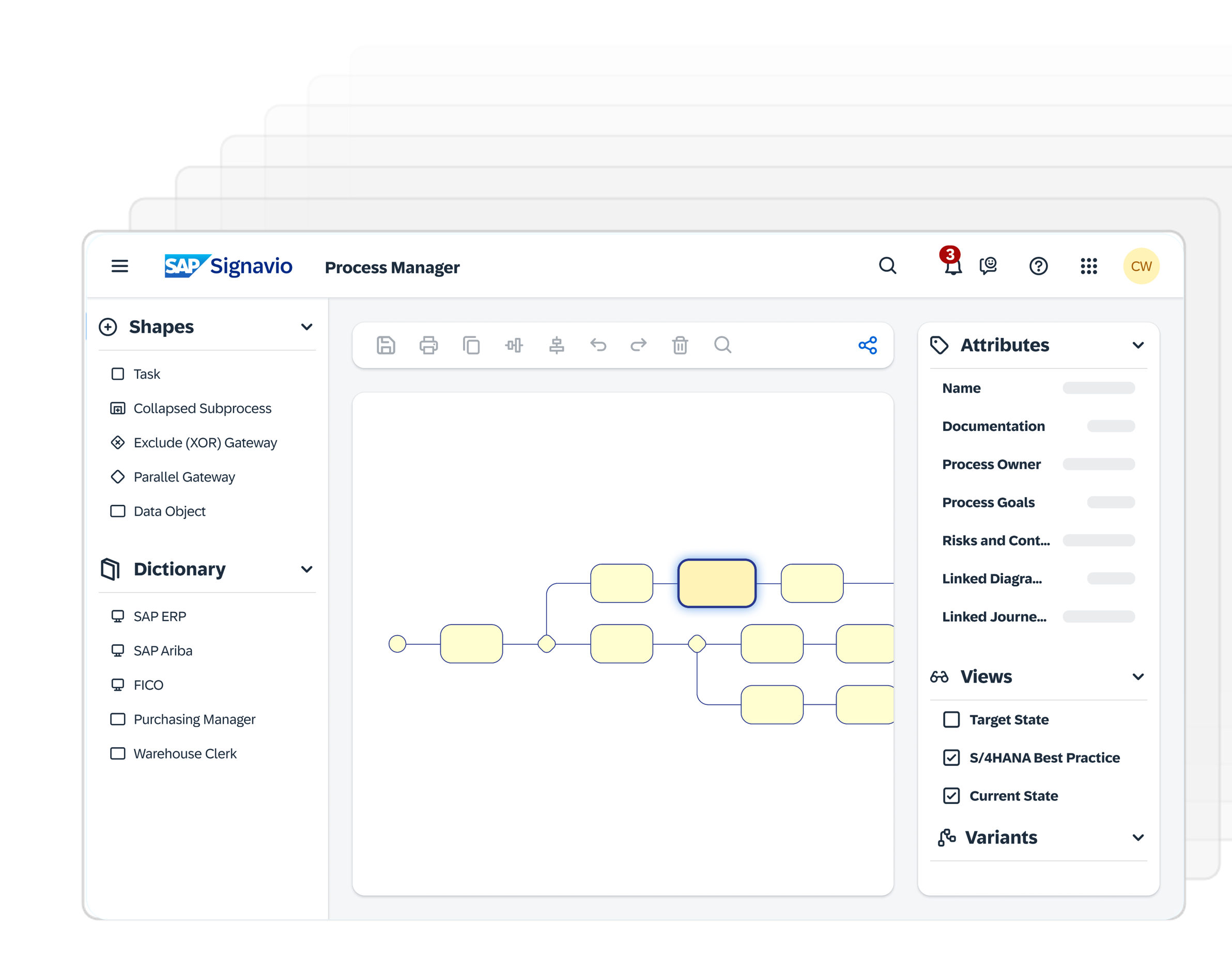Image resolution: width=1232 pixels, height=974 pixels.
Task: Click the blue share icon
Action: tap(868, 345)
